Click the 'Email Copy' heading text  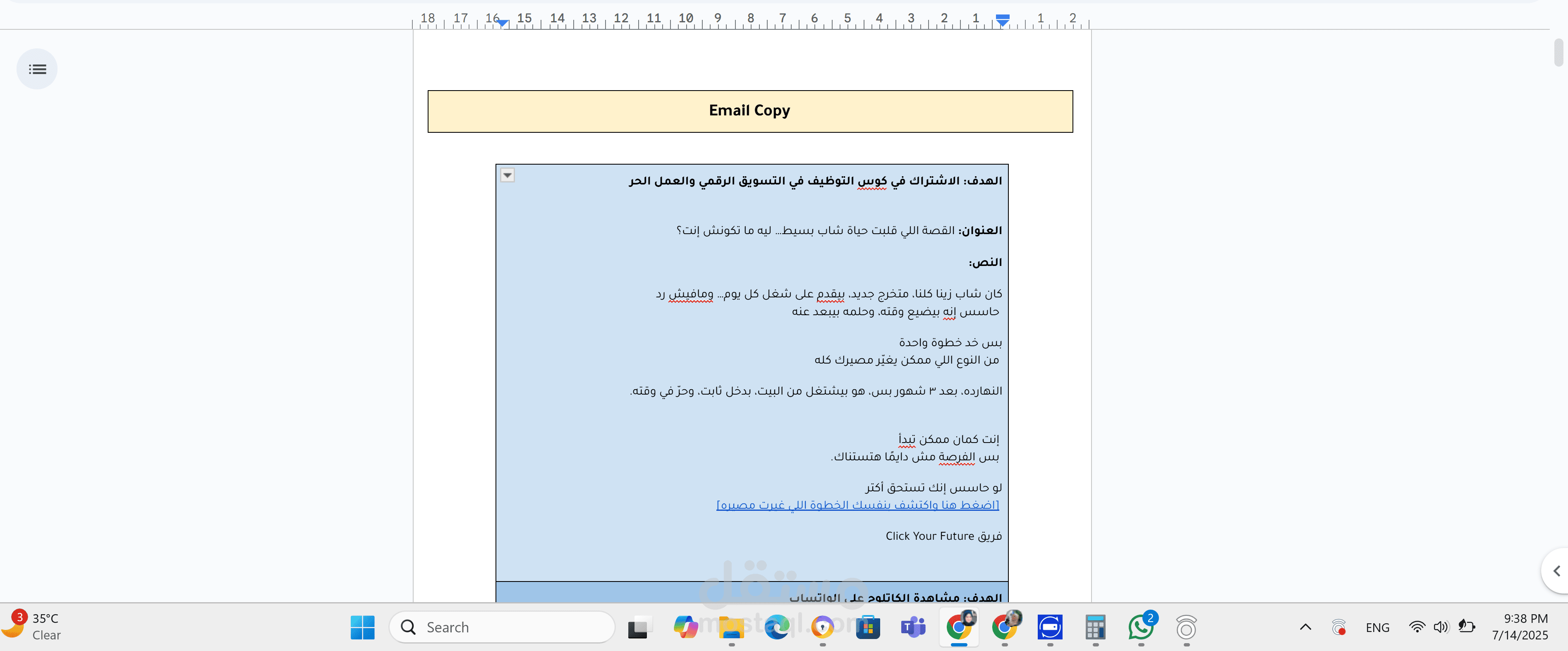[749, 111]
